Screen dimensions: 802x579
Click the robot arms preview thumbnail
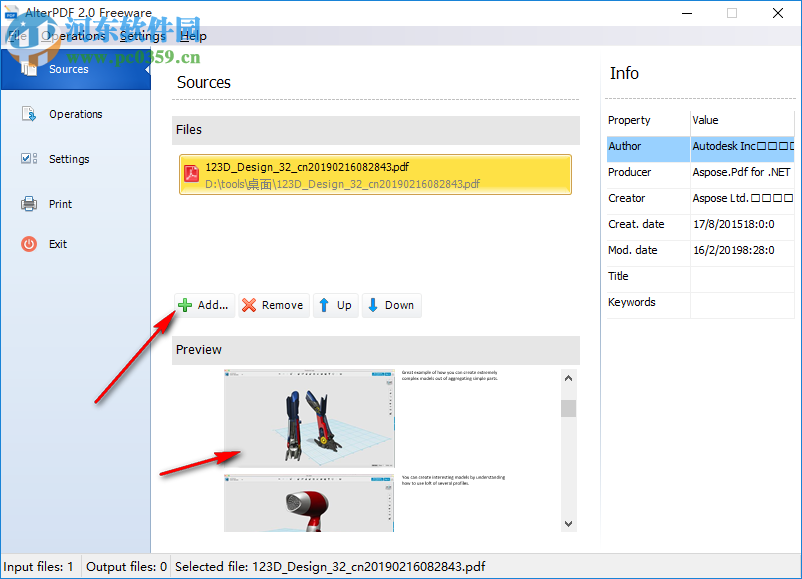tap(309, 418)
